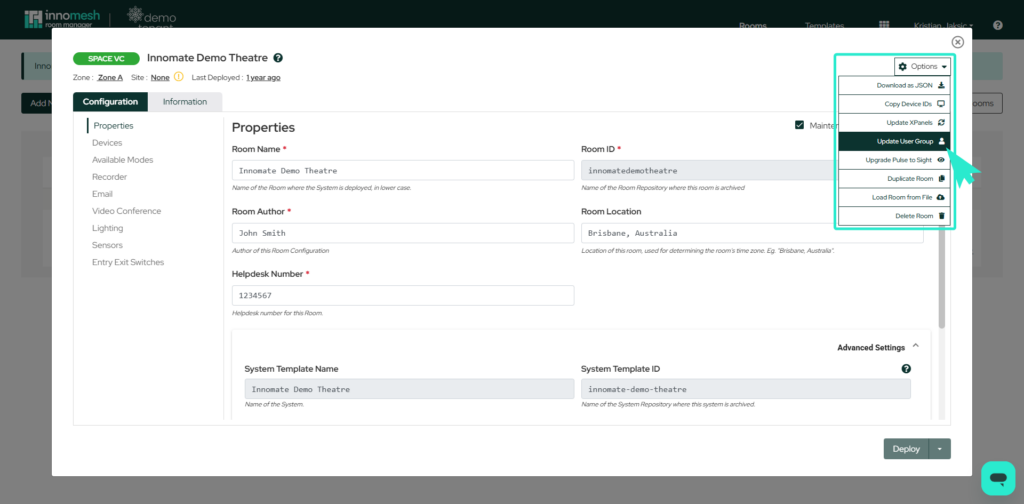Click the help icon beside System Template ID
This screenshot has width=1024, height=504.
(906, 369)
